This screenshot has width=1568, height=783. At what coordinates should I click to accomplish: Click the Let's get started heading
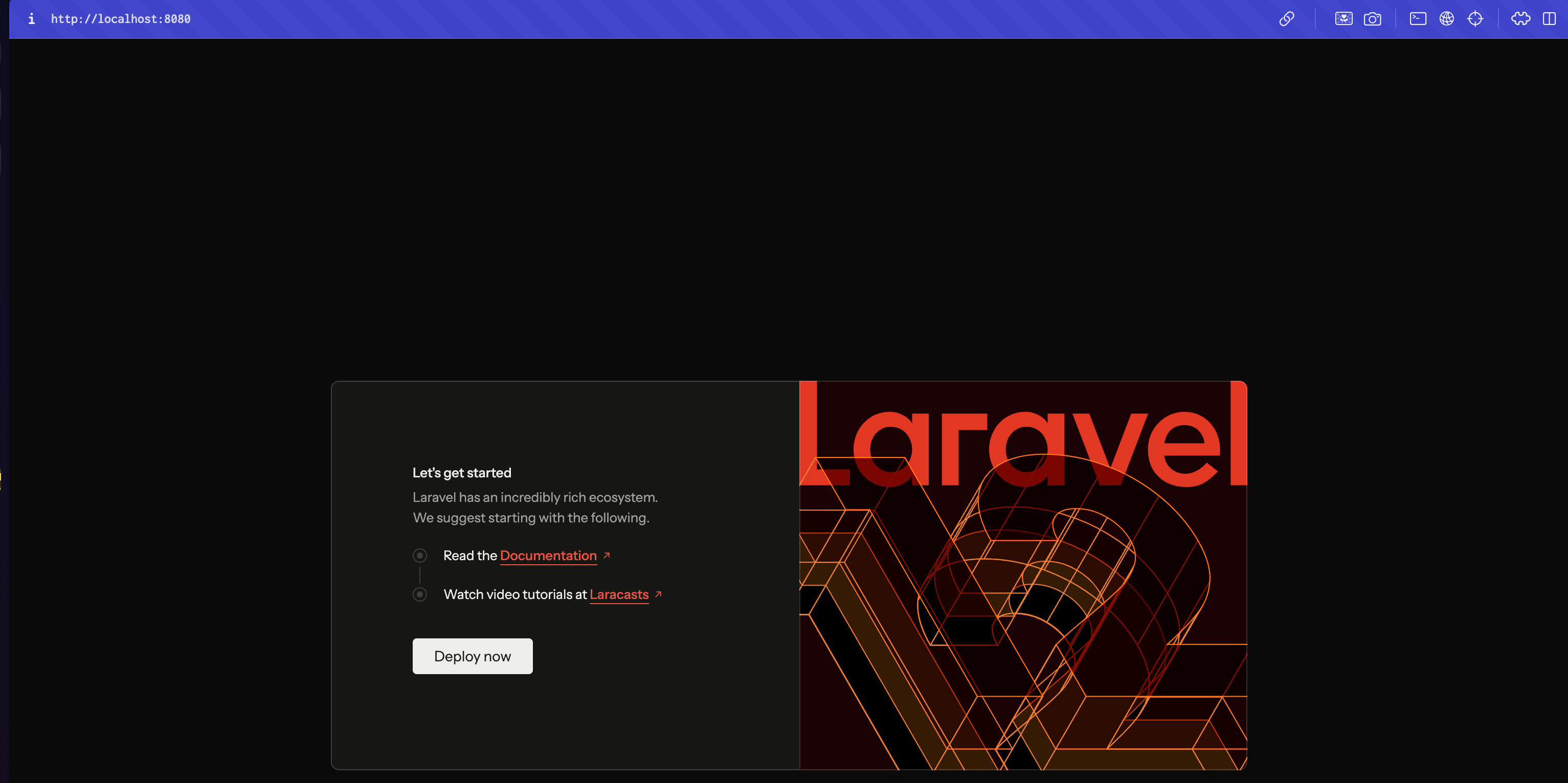click(x=461, y=473)
